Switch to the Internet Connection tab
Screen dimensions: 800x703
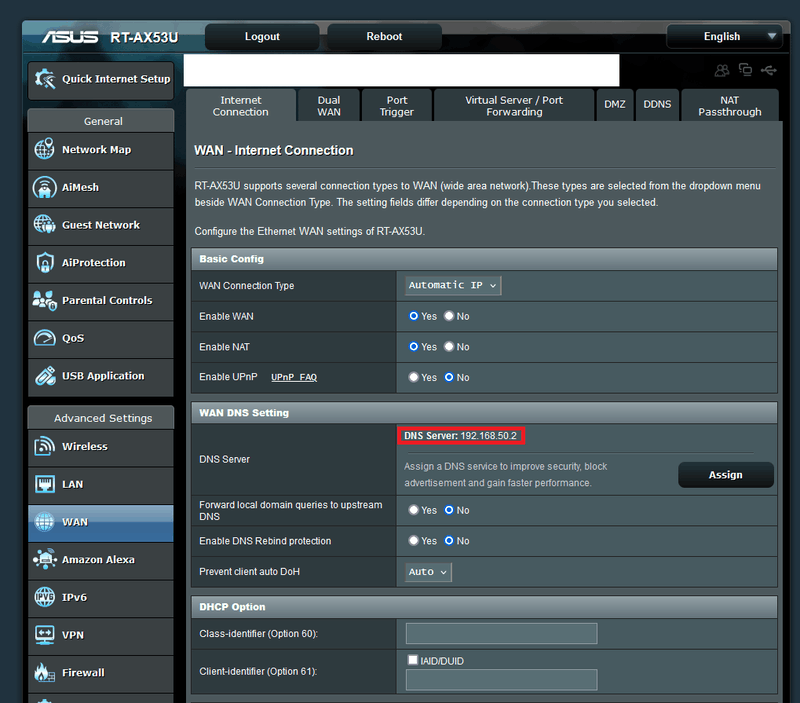point(241,106)
